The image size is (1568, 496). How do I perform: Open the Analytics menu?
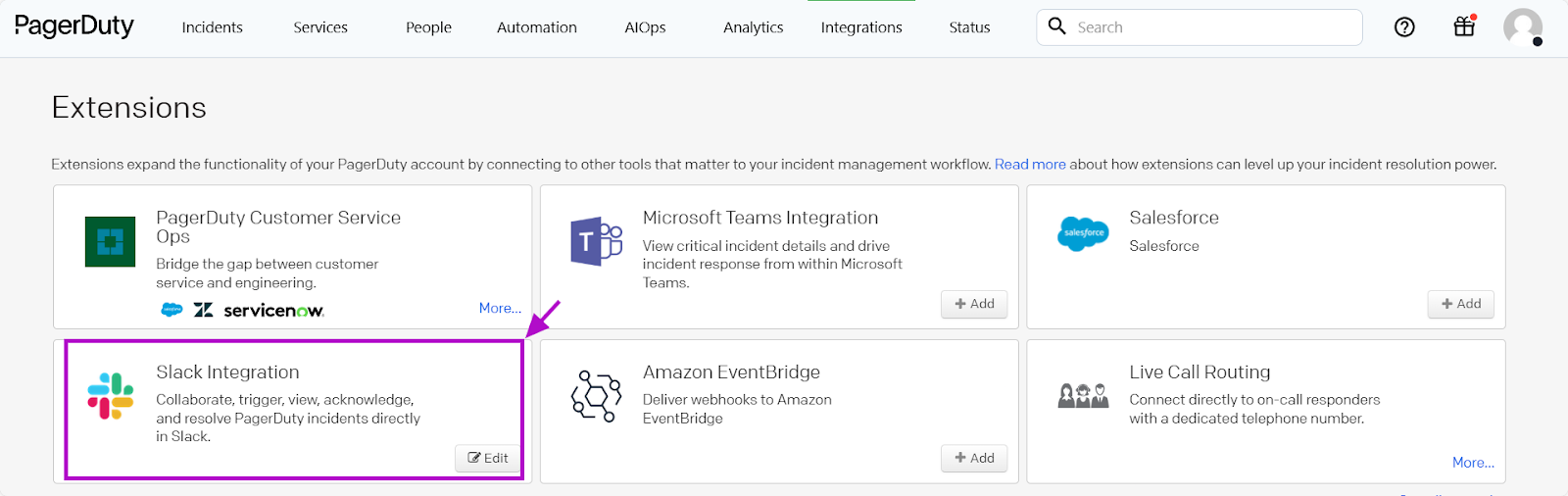point(753,27)
